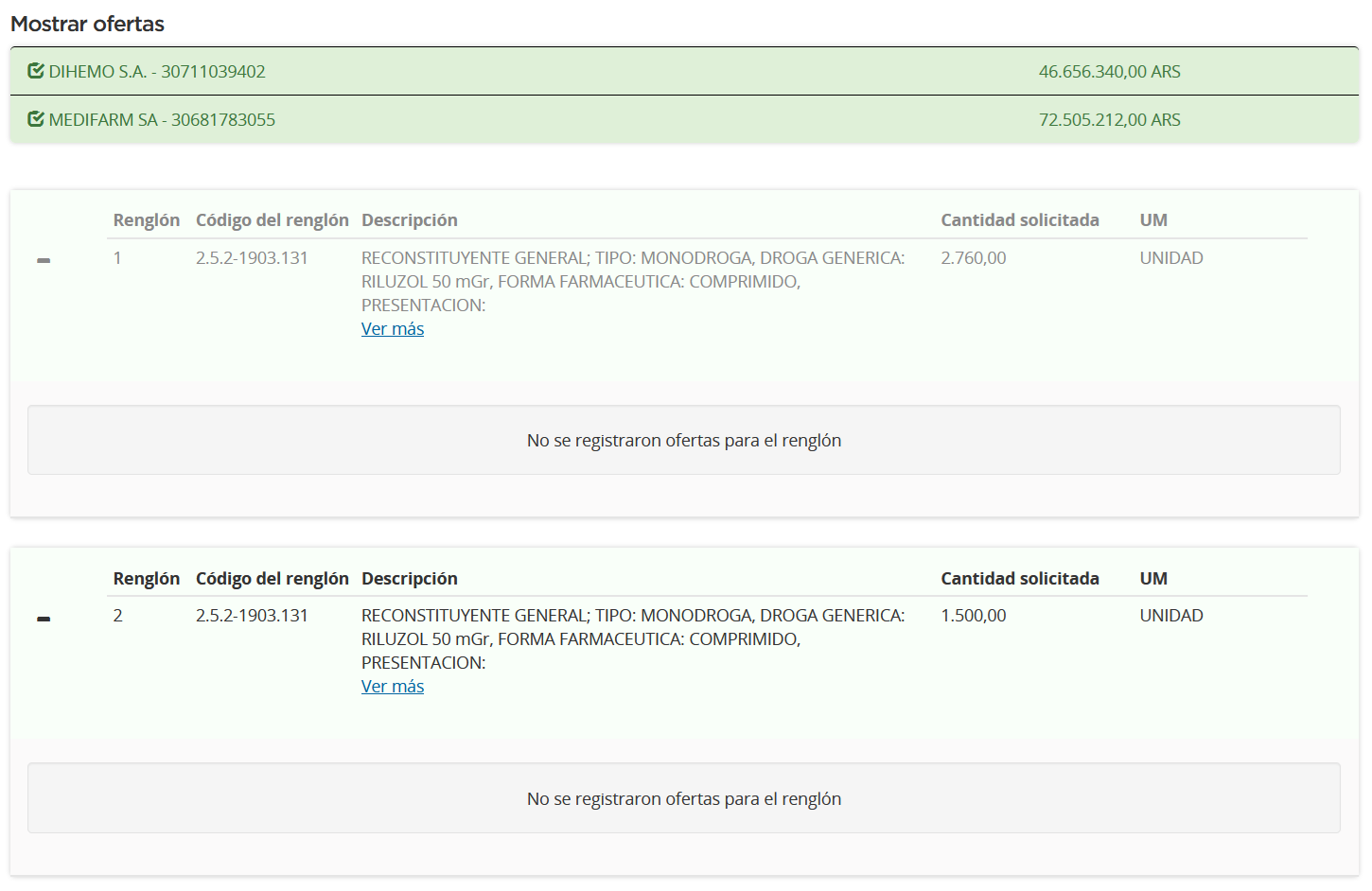Toggle the DIHEMO S.A. checkbox icon
Screen dimensions: 1372x891
[x=36, y=71]
